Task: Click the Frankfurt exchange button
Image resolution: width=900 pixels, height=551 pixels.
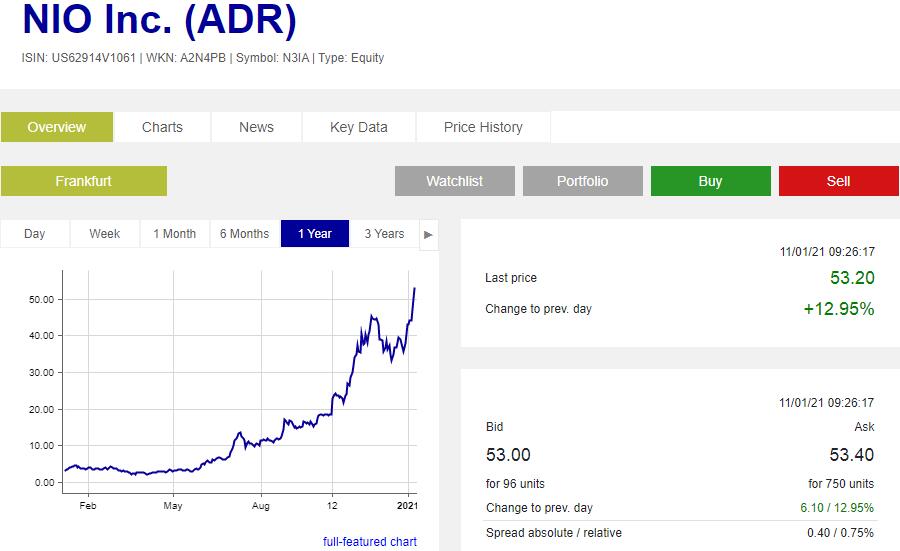Action: tap(84, 181)
